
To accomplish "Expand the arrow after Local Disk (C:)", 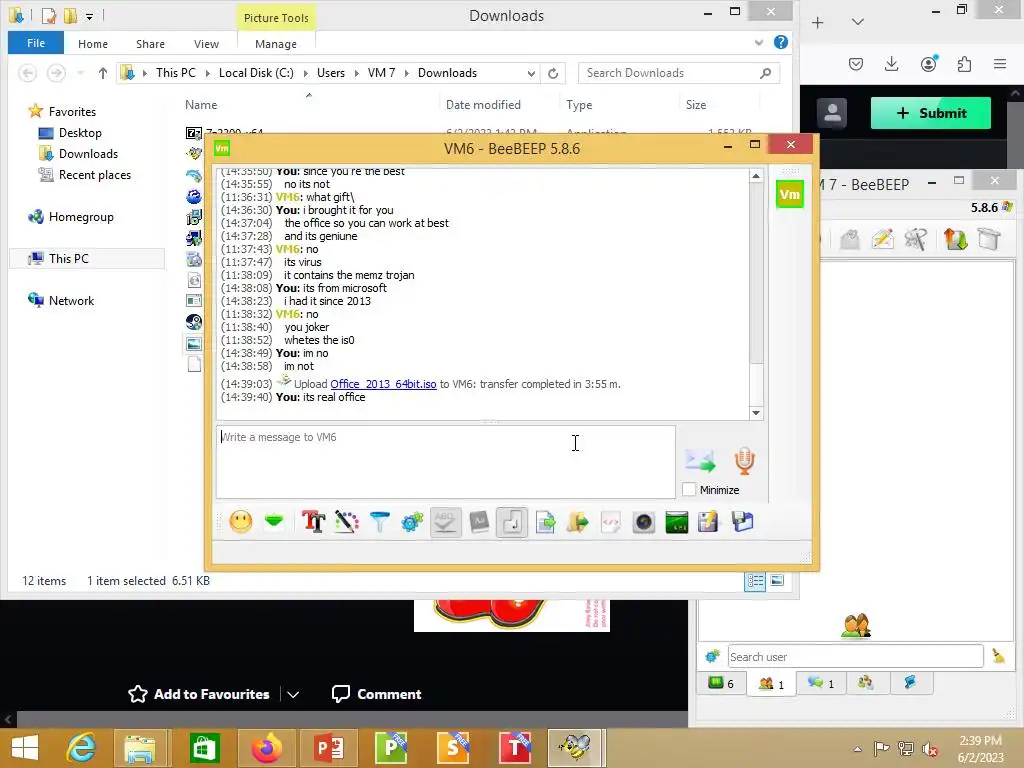I will pyautogui.click(x=305, y=73).
